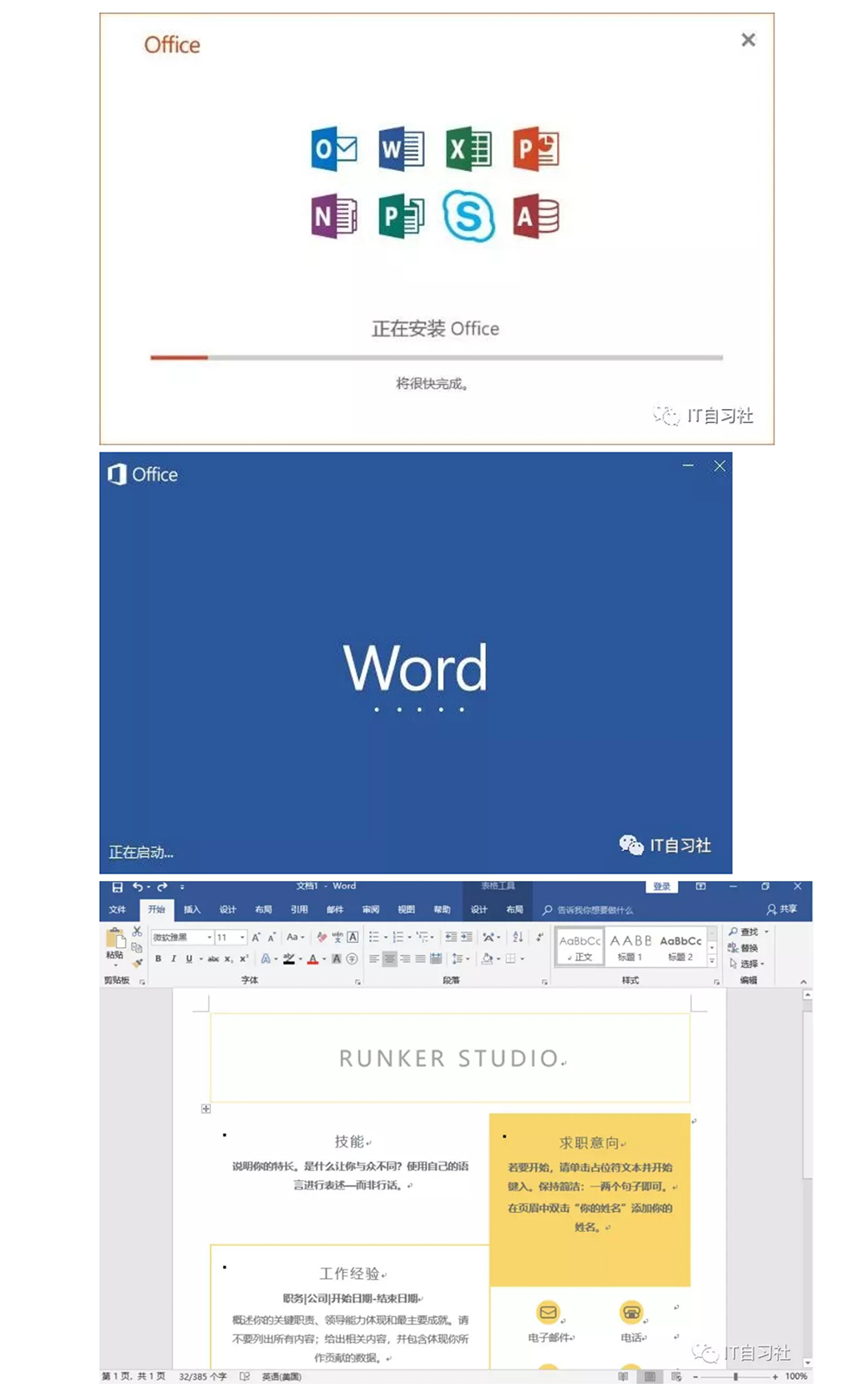Apply the red font color
This screenshot has width=868, height=1397.
point(312,959)
